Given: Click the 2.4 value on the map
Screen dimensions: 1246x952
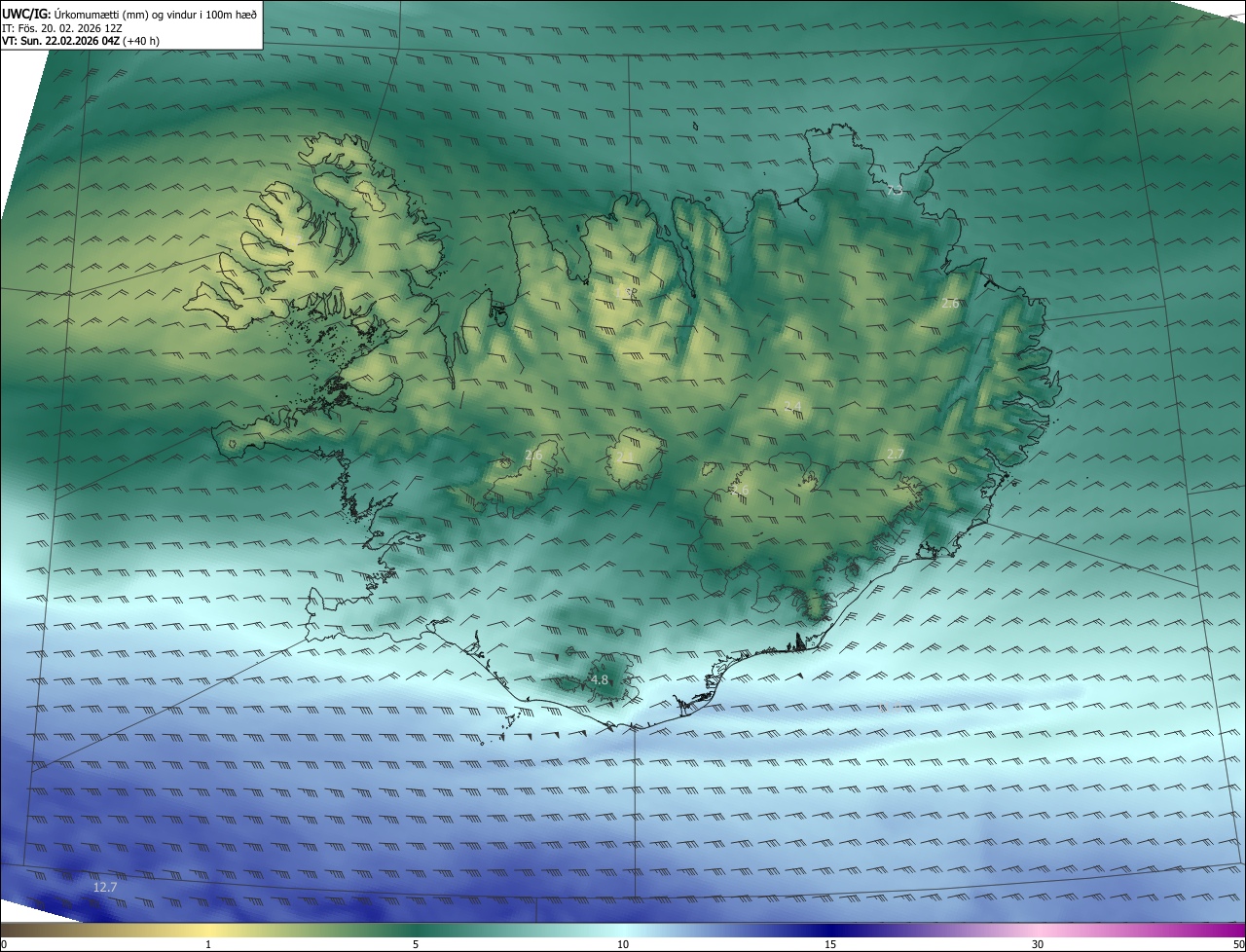Looking at the screenshot, I should (793, 406).
